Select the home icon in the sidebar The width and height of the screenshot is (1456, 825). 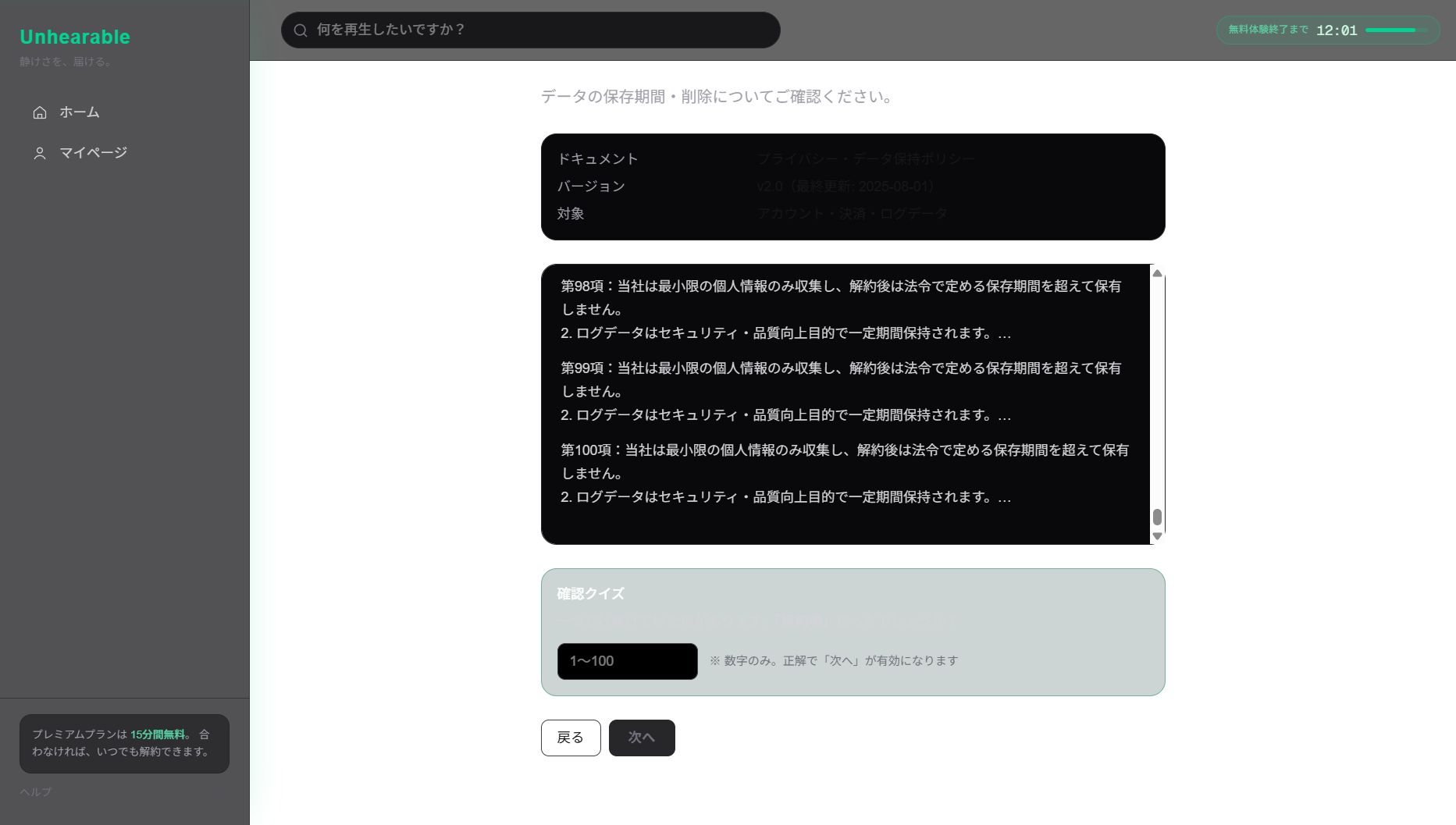coord(40,112)
